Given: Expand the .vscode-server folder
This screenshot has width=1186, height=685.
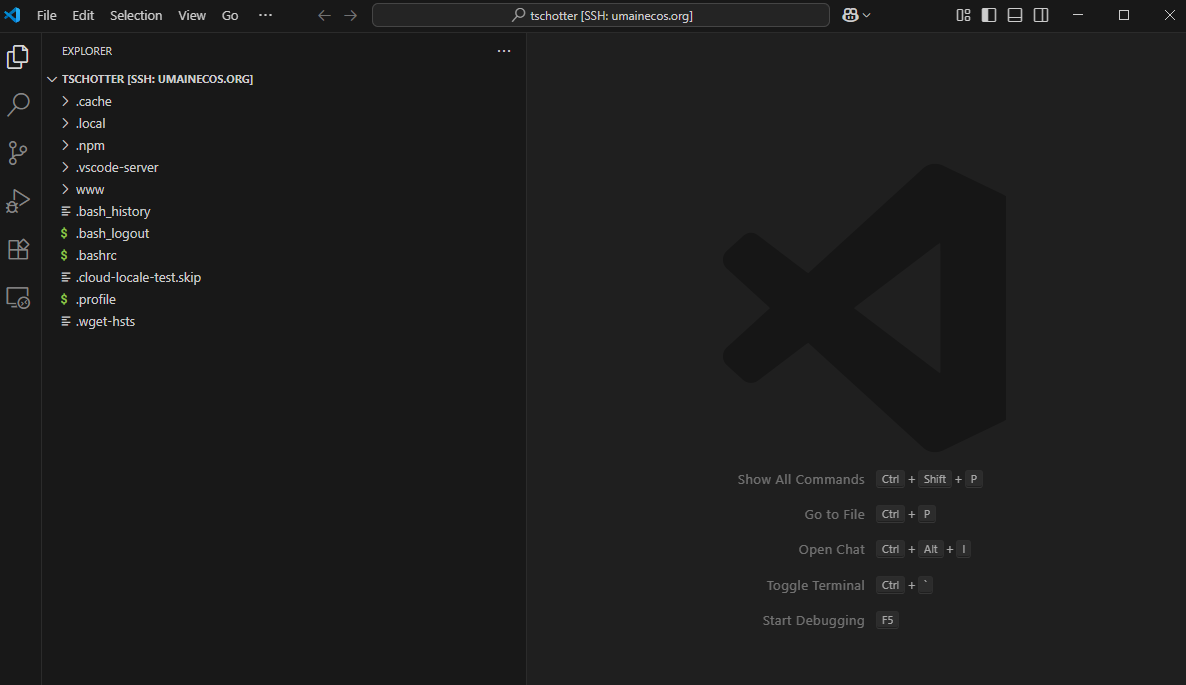Looking at the screenshot, I should pos(284,167).
